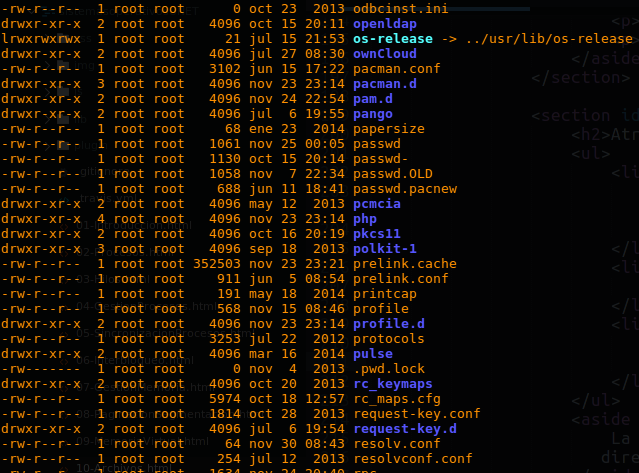Select the ownCloud directory entry
This screenshot has height=473, width=639.
(385, 54)
